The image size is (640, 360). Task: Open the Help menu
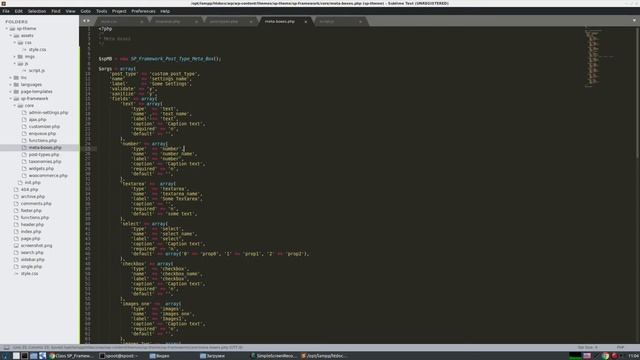(165, 11)
